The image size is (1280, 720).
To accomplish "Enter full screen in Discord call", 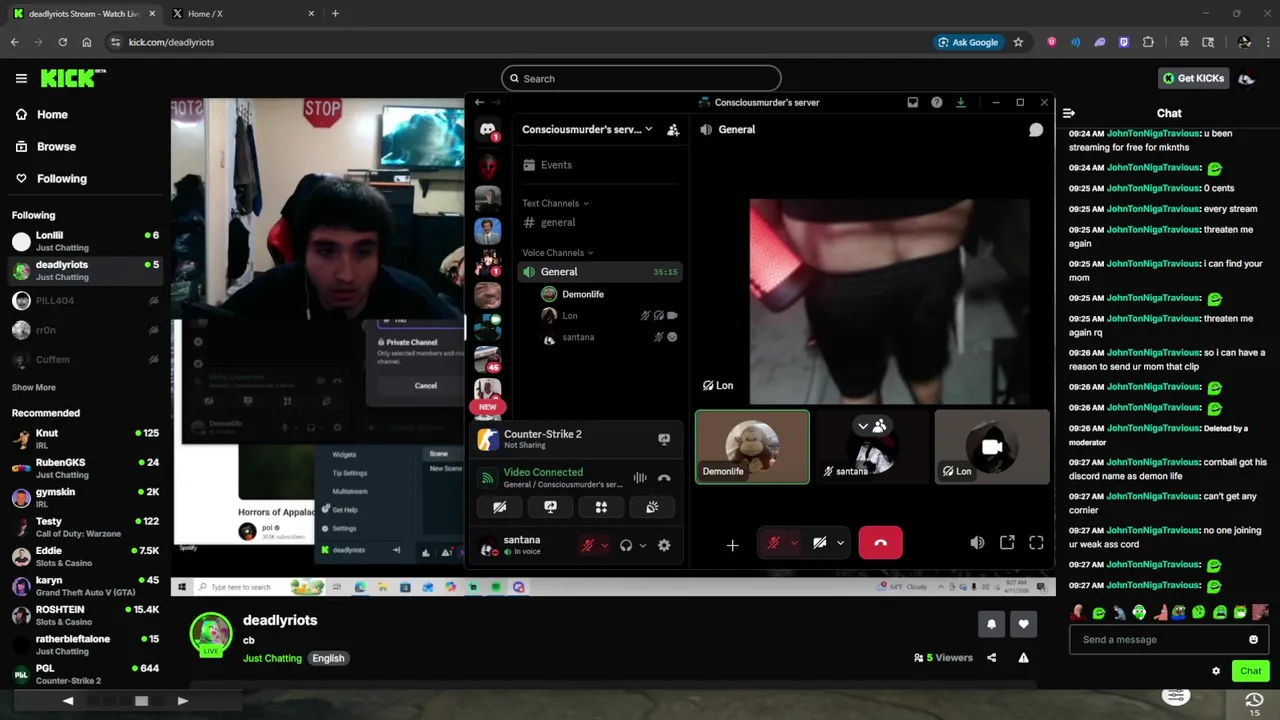I will pyautogui.click(x=1036, y=543).
